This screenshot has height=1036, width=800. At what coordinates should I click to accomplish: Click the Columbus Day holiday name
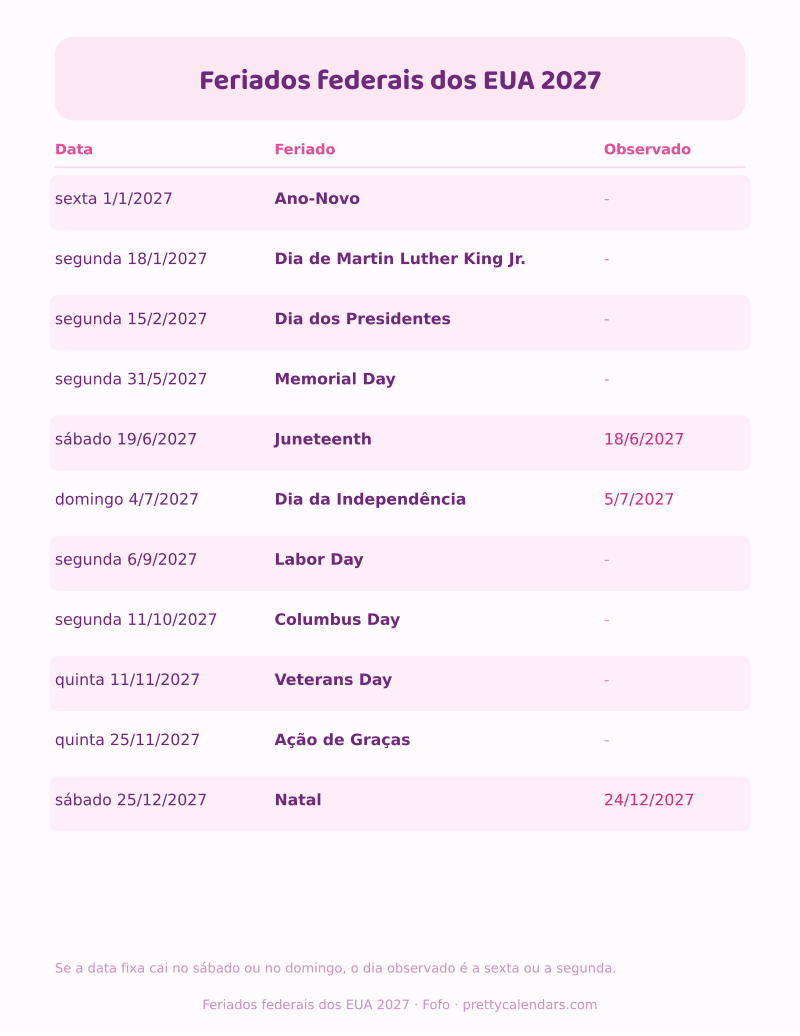coord(337,620)
